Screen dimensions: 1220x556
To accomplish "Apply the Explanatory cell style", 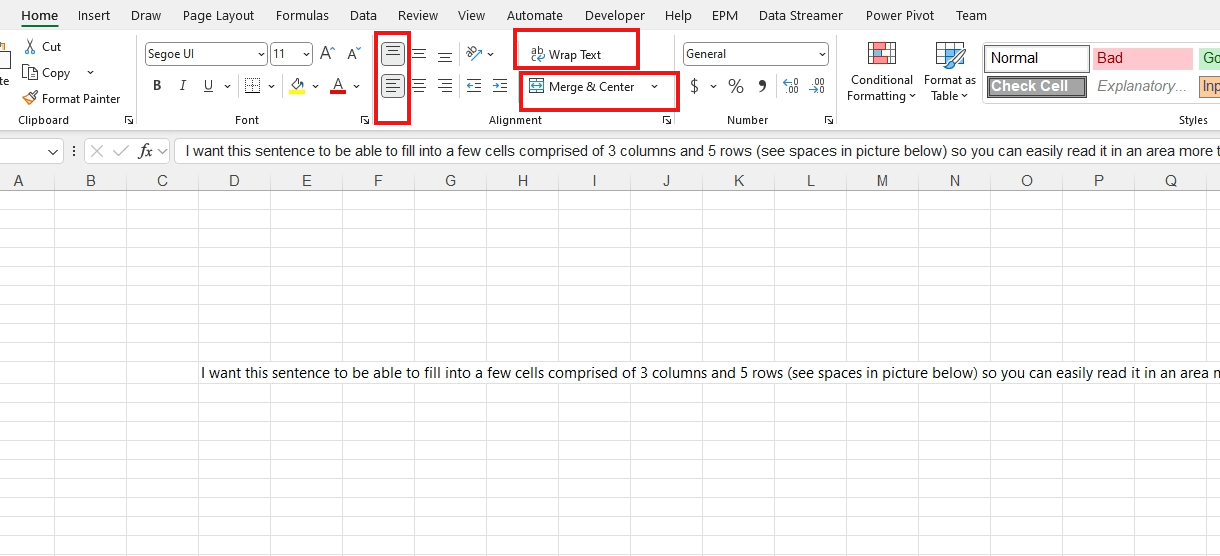I will [1143, 86].
